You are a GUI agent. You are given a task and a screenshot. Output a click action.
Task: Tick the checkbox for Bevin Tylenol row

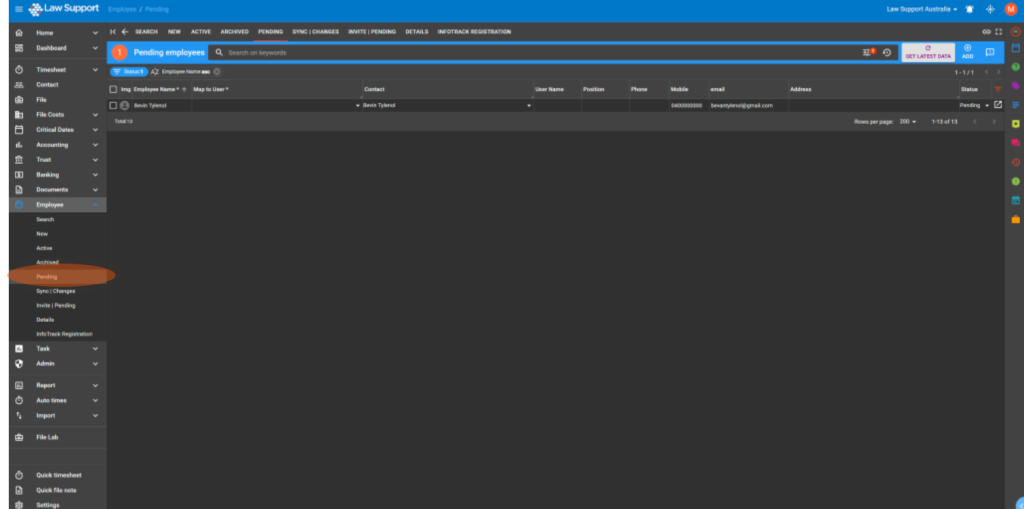pos(113,105)
